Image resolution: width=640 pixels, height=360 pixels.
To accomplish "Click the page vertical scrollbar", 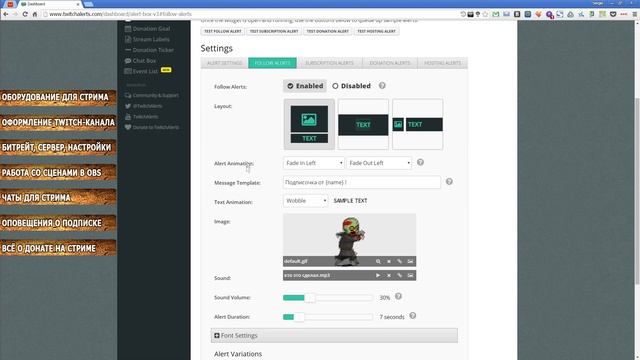I will pyautogui.click(x=637, y=190).
